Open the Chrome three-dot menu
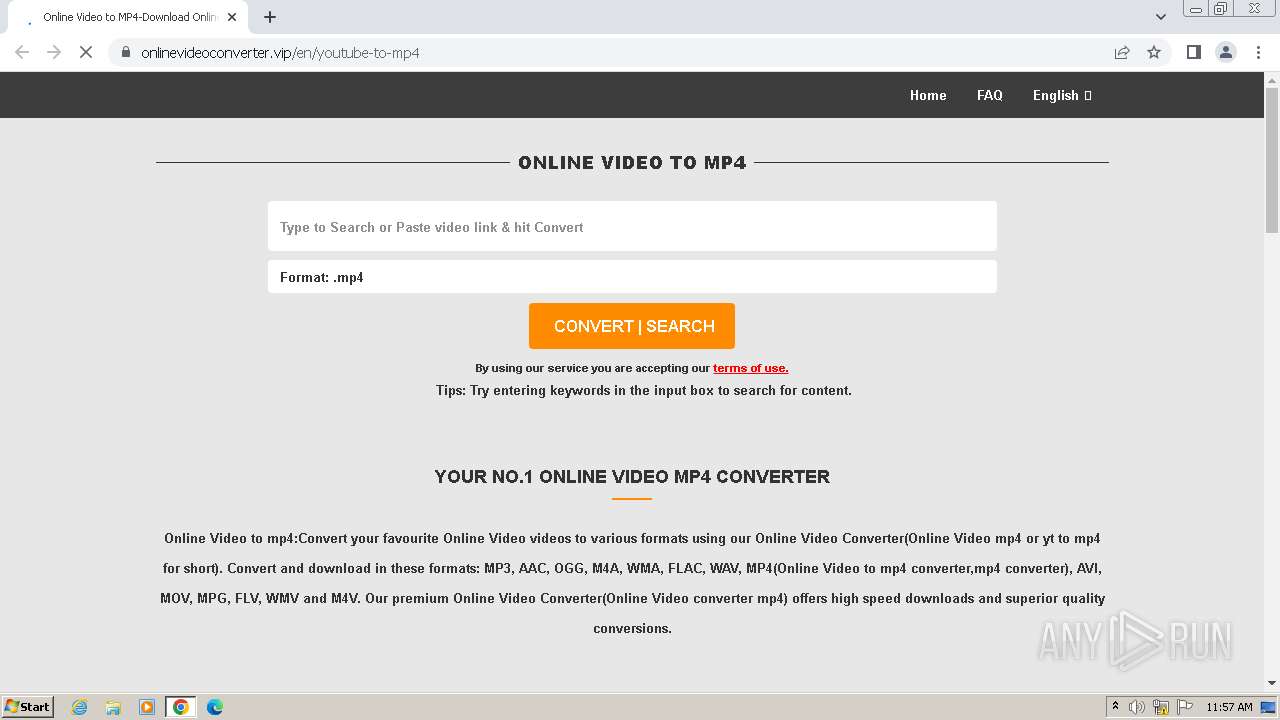The height and width of the screenshot is (720, 1280). pos(1258,52)
